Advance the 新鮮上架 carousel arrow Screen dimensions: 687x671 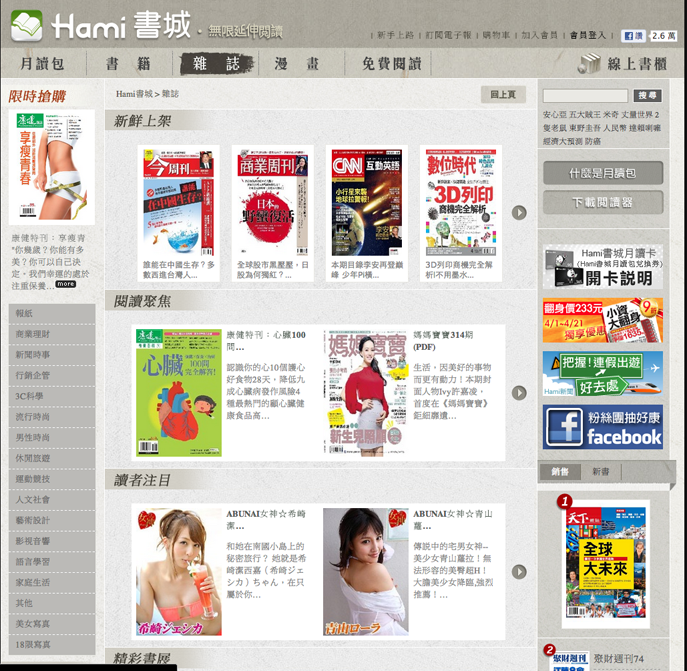coord(519,213)
